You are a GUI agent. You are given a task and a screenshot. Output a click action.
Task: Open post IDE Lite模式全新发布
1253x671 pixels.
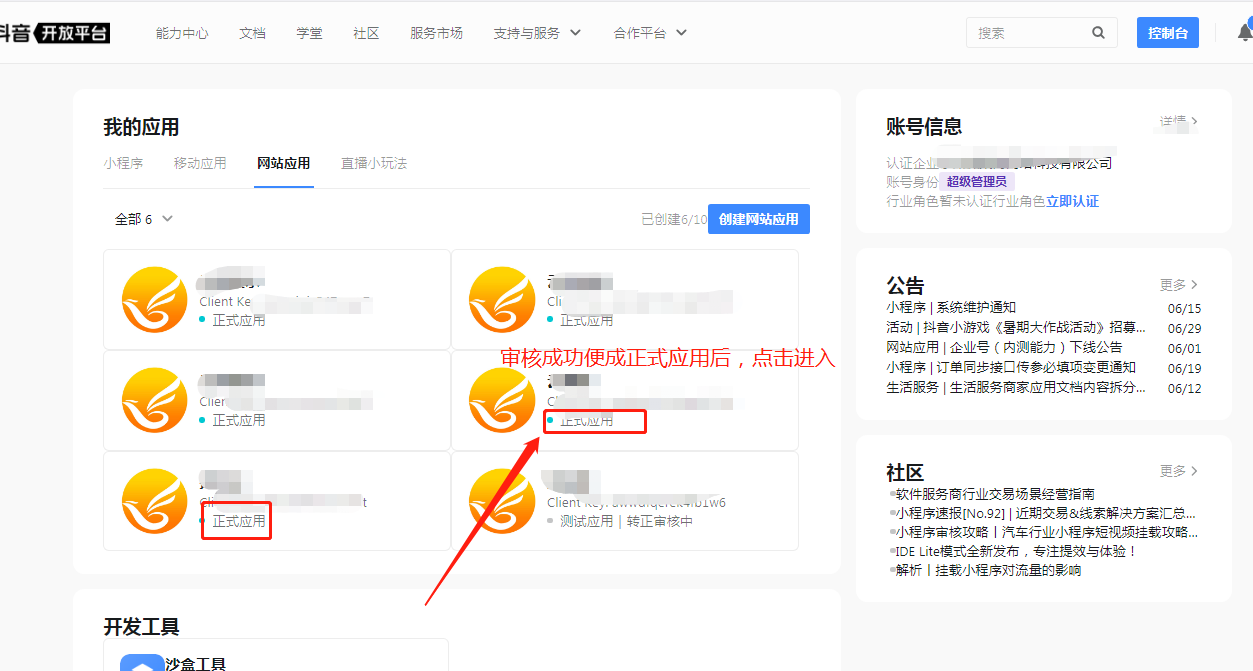1016,551
